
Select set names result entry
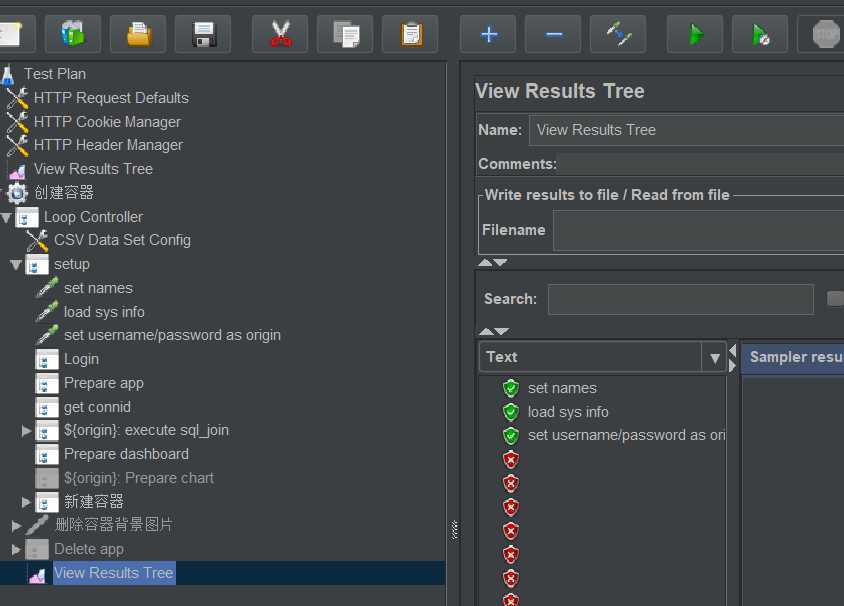coord(562,388)
